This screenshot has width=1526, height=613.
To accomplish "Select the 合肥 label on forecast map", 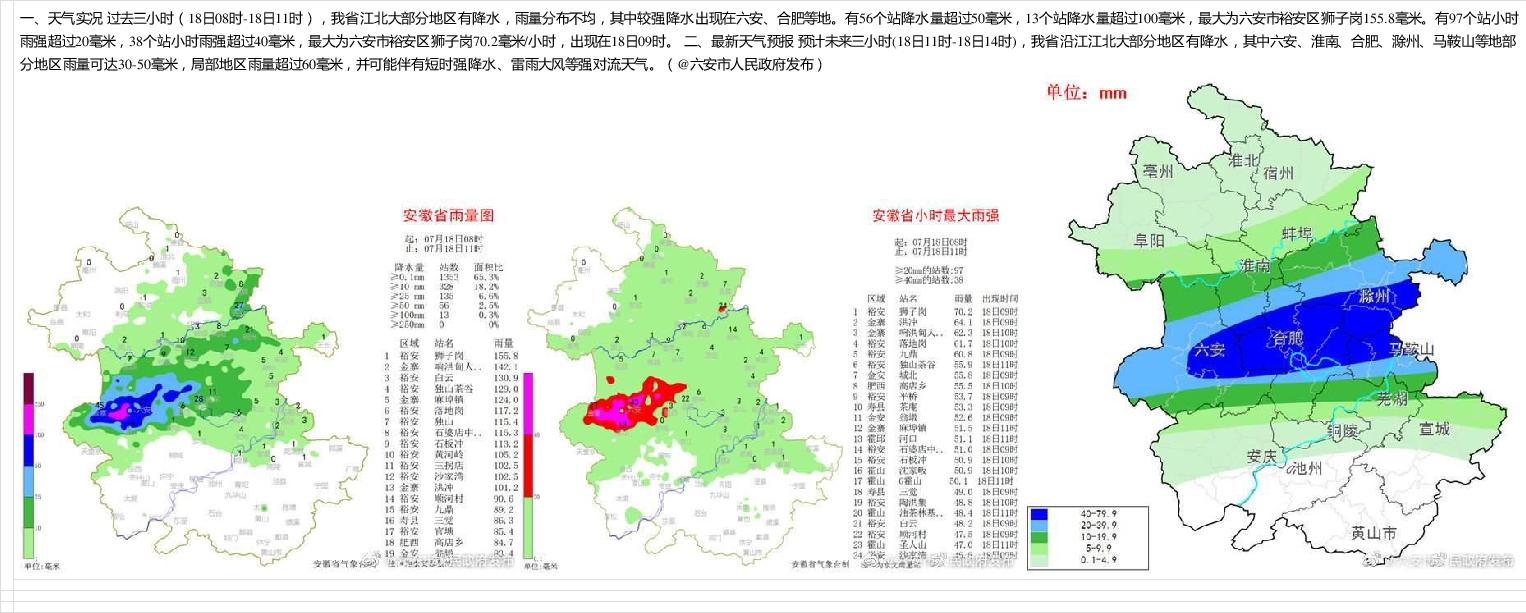I will tap(1286, 338).
